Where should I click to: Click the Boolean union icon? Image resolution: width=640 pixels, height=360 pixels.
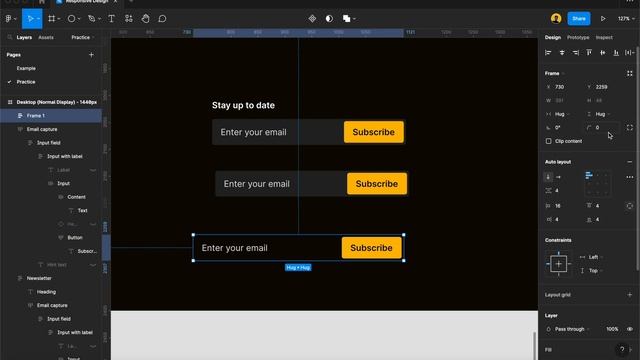point(347,19)
